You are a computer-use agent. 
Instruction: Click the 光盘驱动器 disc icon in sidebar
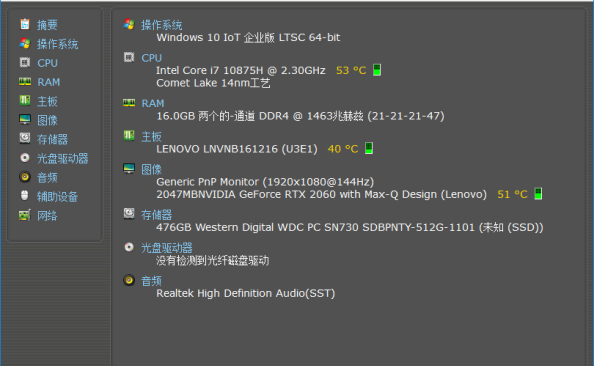[x=25, y=158]
